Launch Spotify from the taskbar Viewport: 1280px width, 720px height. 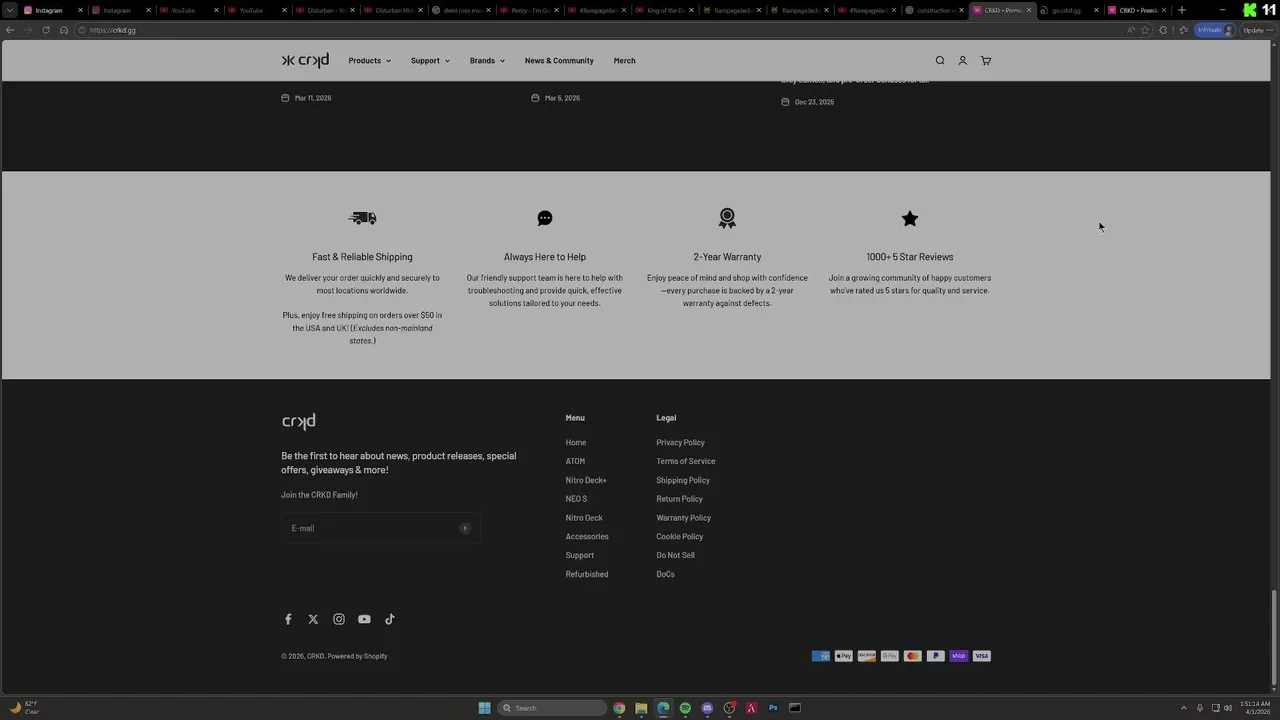point(685,708)
